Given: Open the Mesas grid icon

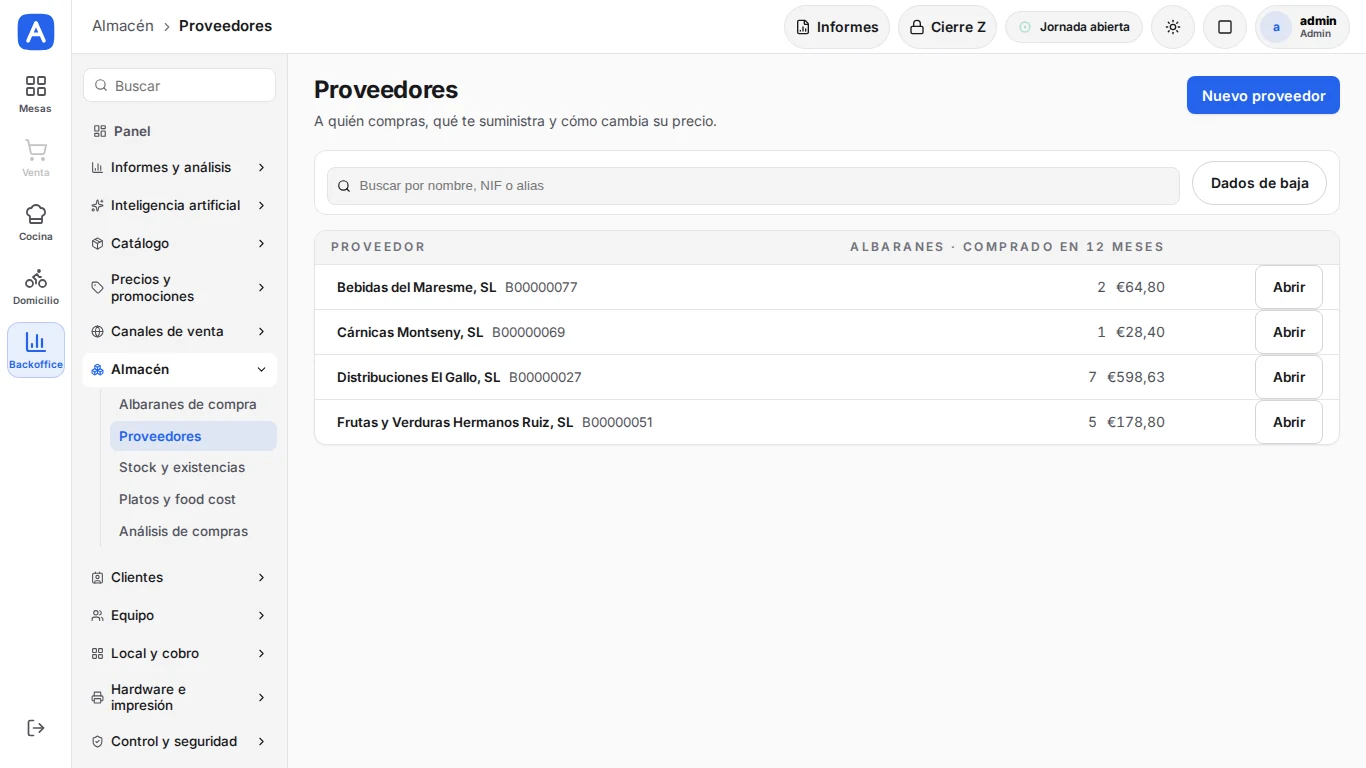Looking at the screenshot, I should click(x=36, y=86).
